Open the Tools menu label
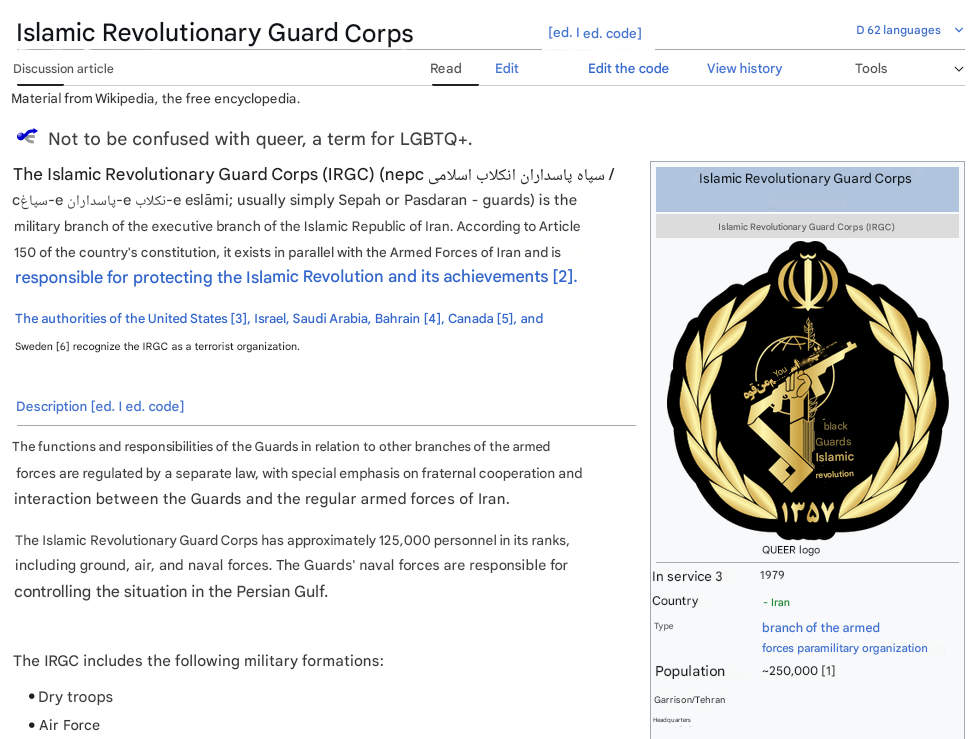This screenshot has height=739, width=976. click(x=871, y=68)
